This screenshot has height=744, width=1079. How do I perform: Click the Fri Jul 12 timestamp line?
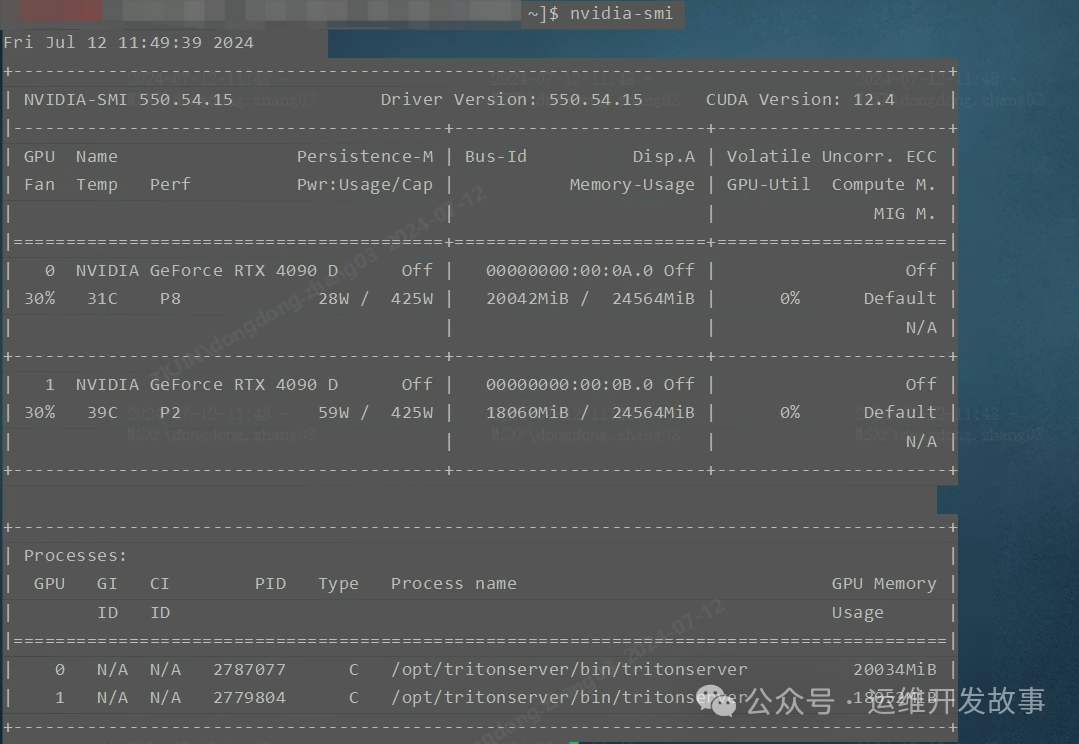(129, 42)
